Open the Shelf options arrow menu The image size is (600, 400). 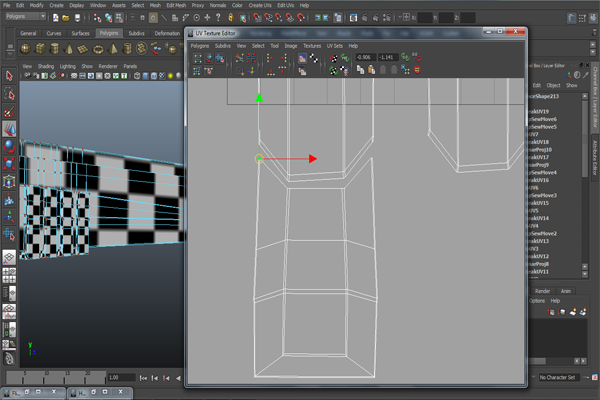click(10, 54)
